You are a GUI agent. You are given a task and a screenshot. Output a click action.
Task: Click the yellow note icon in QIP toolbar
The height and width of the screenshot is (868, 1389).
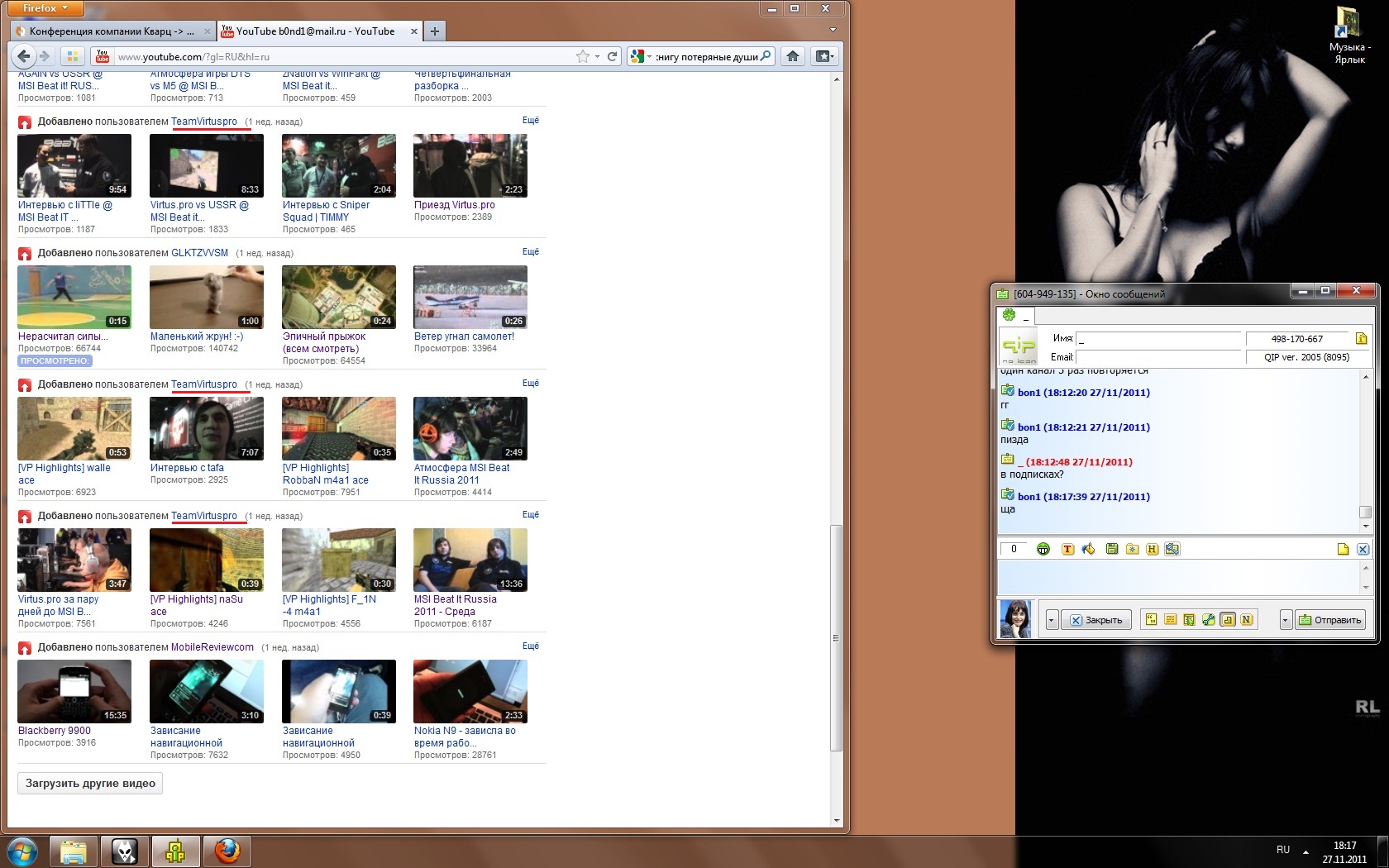(x=1343, y=549)
